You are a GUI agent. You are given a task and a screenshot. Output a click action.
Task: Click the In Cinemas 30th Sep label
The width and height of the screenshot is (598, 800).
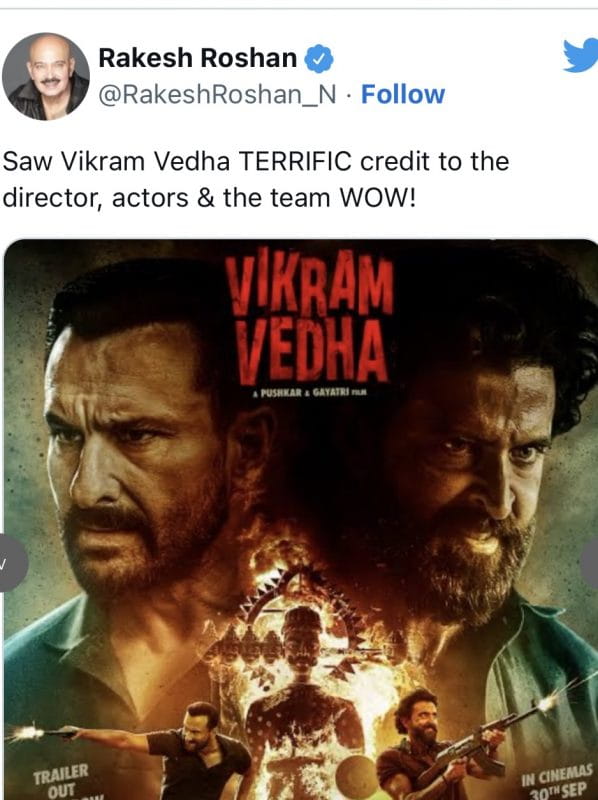pos(557,781)
